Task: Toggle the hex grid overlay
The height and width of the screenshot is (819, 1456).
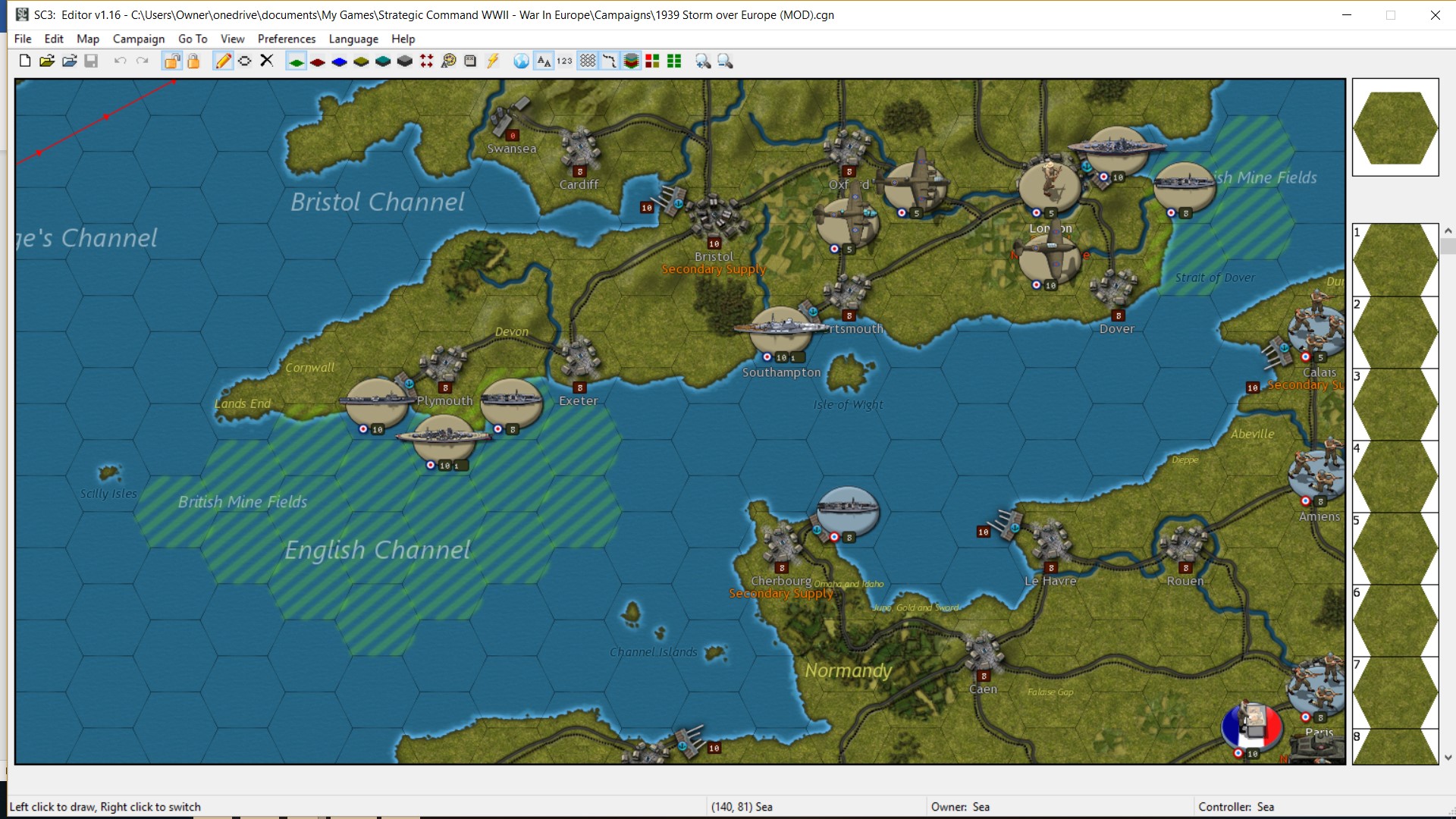Action: [x=588, y=61]
